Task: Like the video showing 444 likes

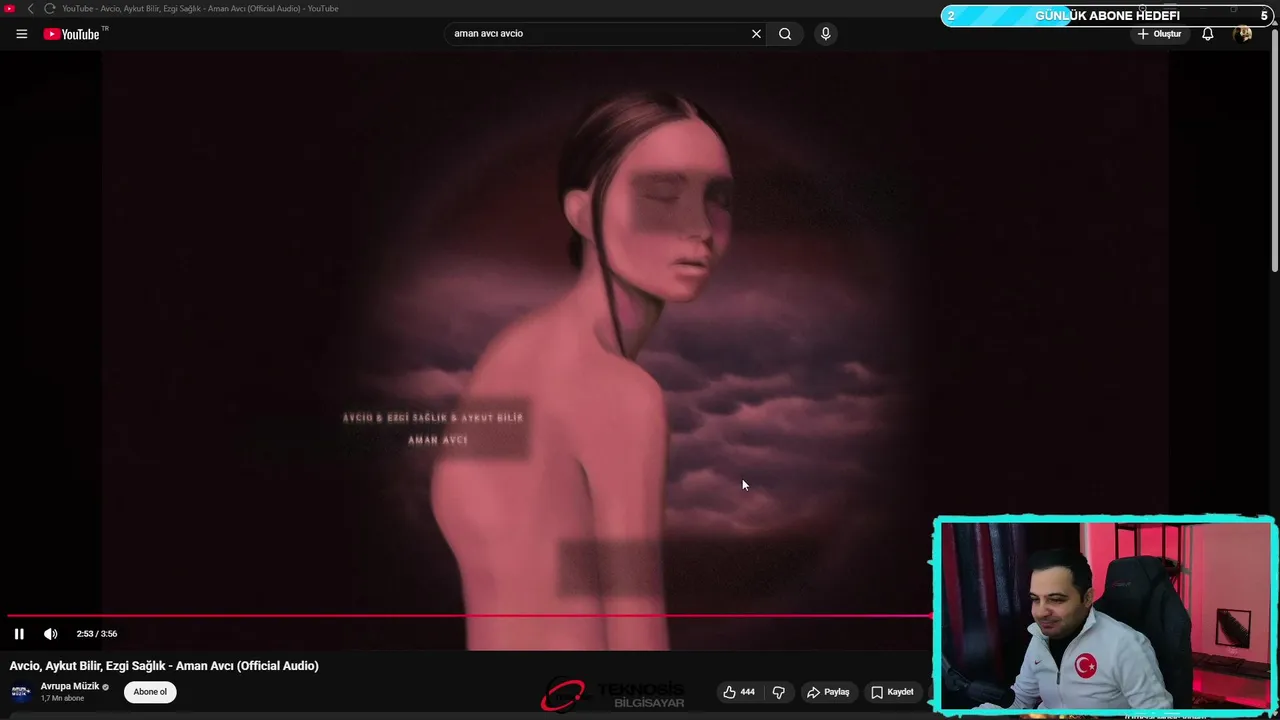Action: point(739,692)
